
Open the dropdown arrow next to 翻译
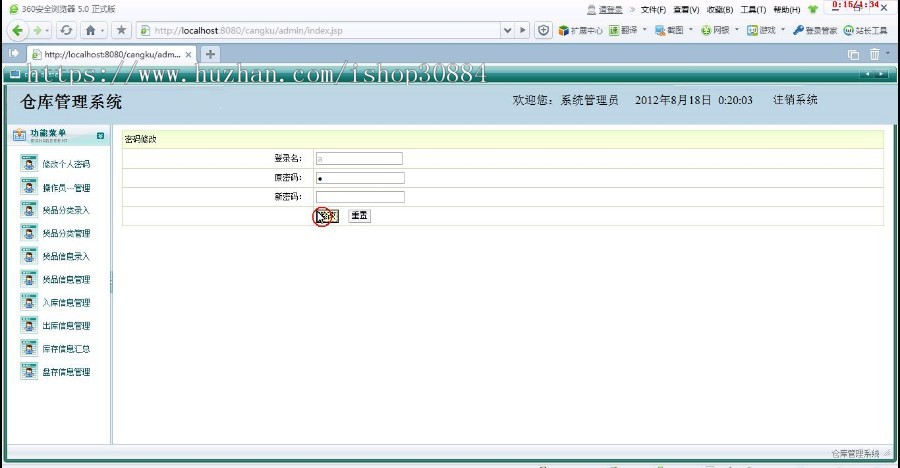click(x=645, y=29)
